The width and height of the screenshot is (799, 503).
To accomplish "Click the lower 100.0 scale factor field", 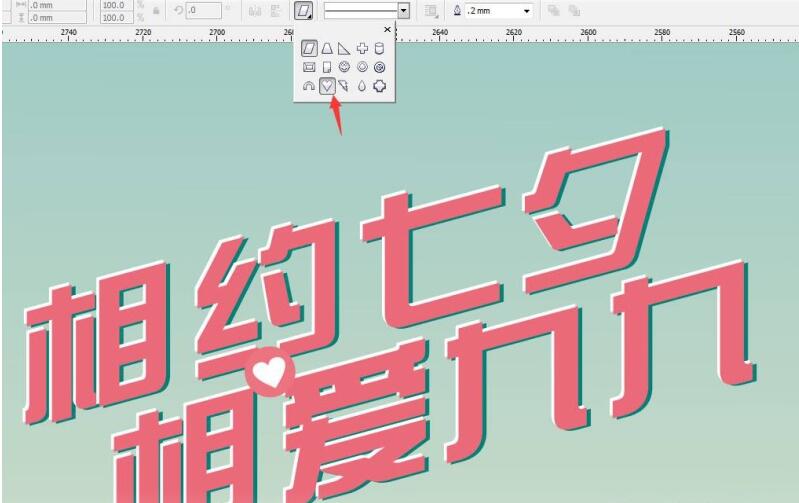I will 117,17.
